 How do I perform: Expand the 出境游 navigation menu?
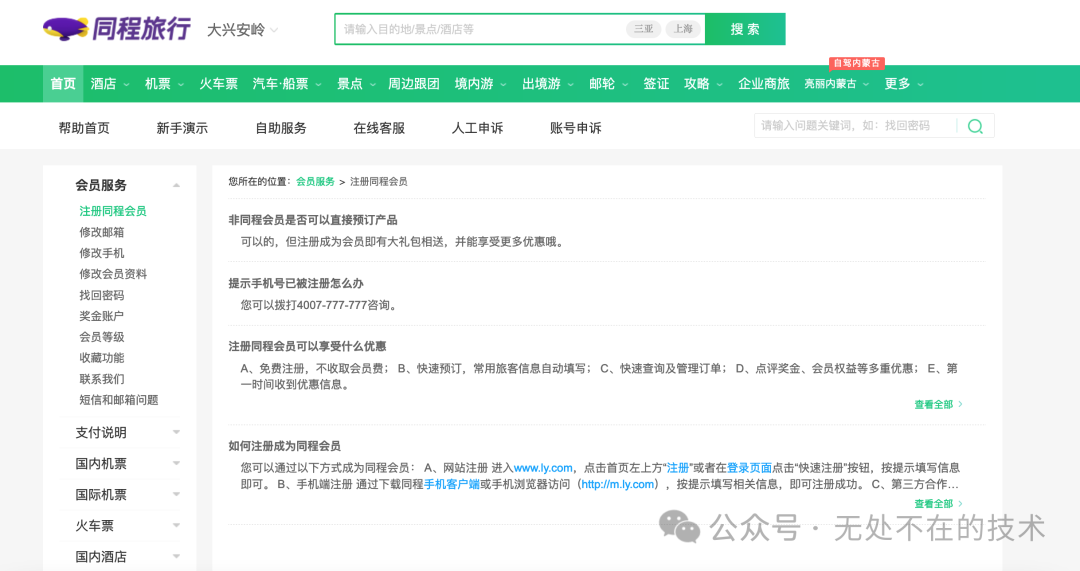click(x=548, y=83)
